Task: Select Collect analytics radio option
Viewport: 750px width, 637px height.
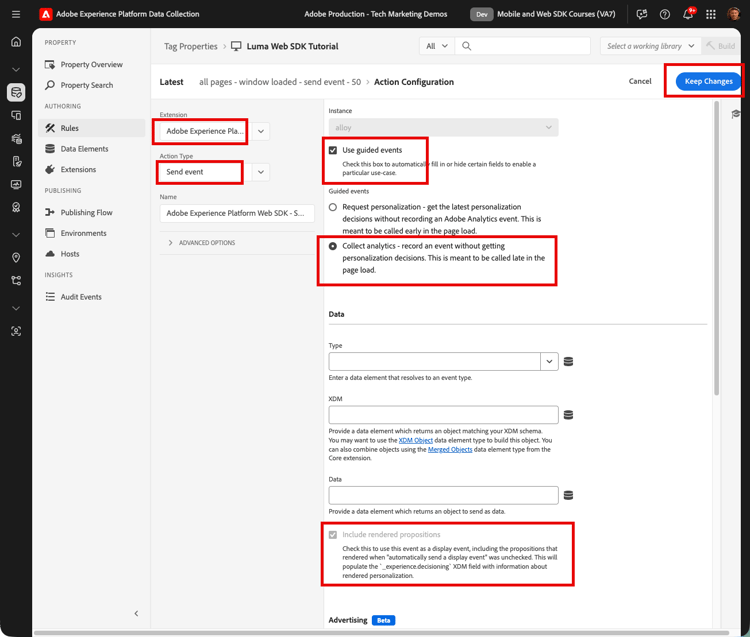Action: tap(333, 246)
